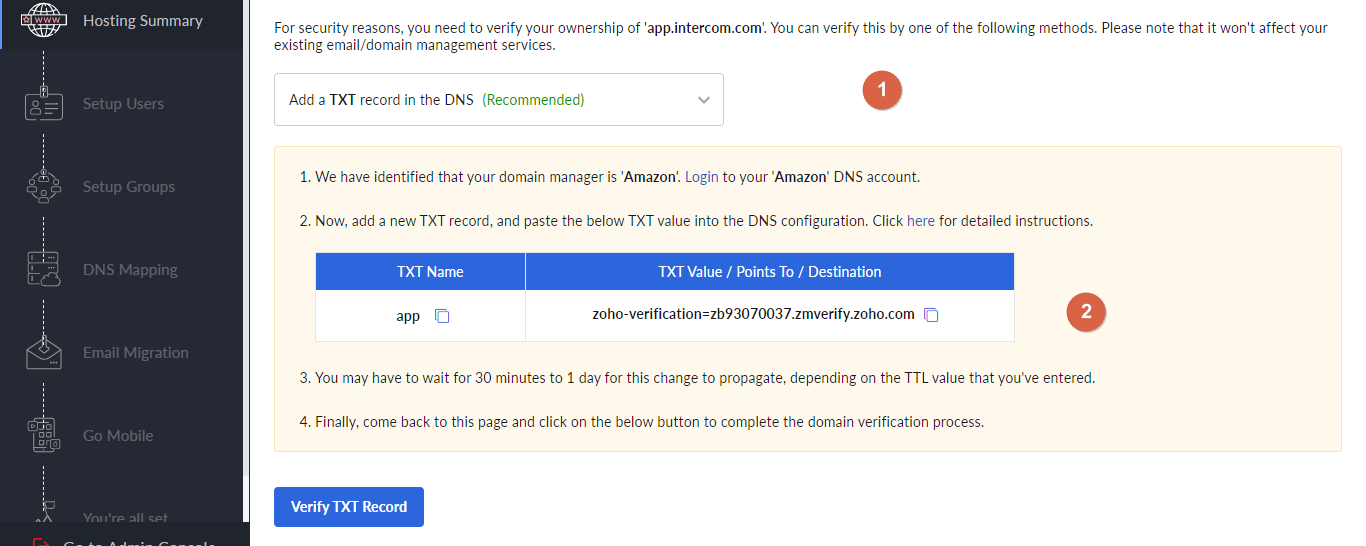1366x546 pixels.
Task: Click the '(Recommended)' green label
Action: (533, 100)
